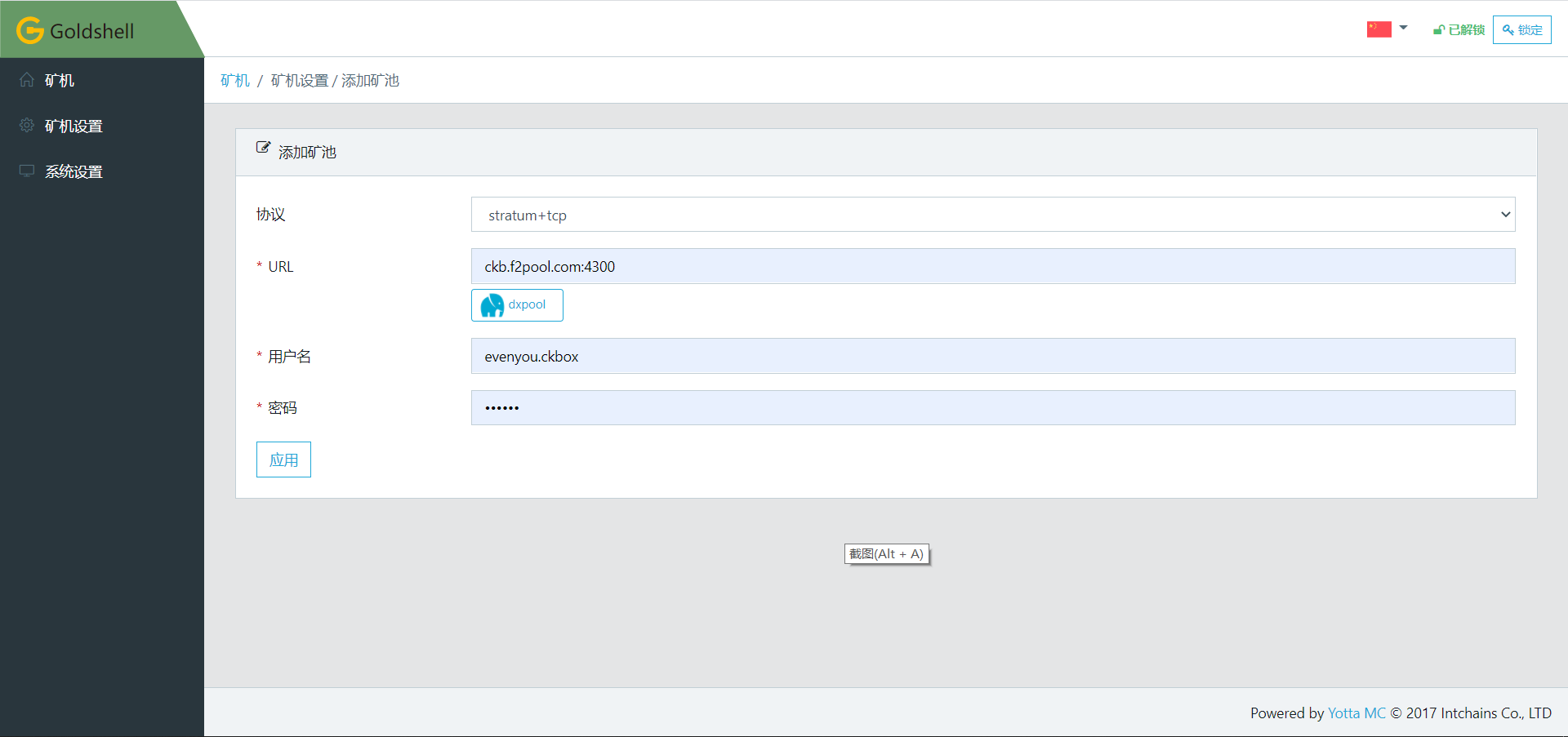This screenshot has width=1568, height=737.
Task: Open 矿机设置 in the sidebar menu
Action: pyautogui.click(x=73, y=126)
